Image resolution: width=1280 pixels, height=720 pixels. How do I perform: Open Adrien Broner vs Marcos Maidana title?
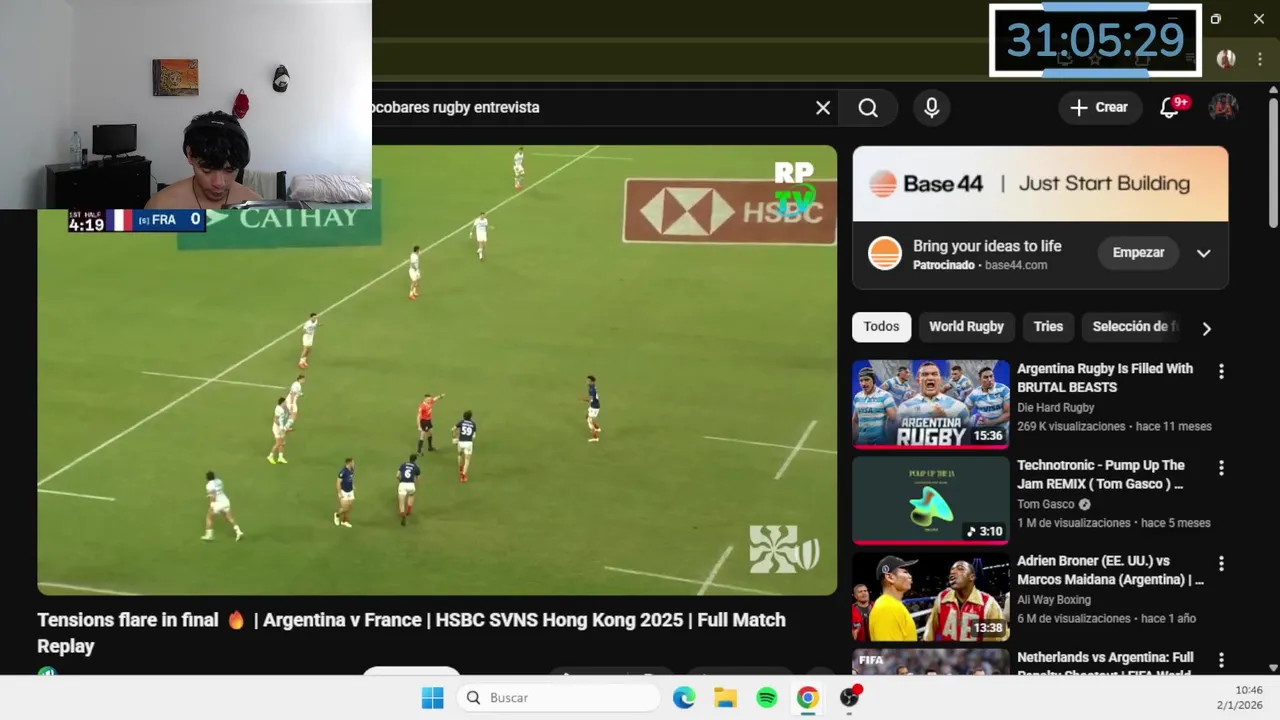pos(1110,571)
